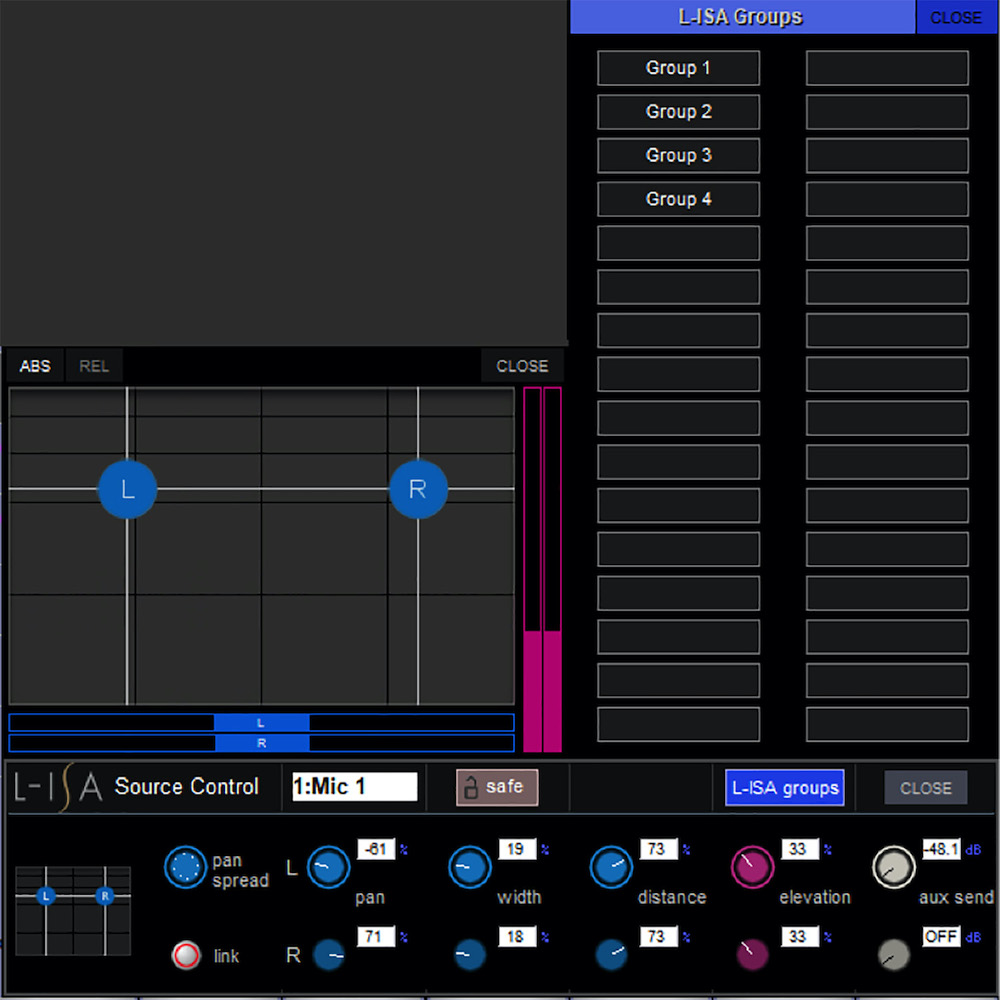Open the mini pan grid thumbnail
The image size is (1000, 1000).
[x=73, y=911]
